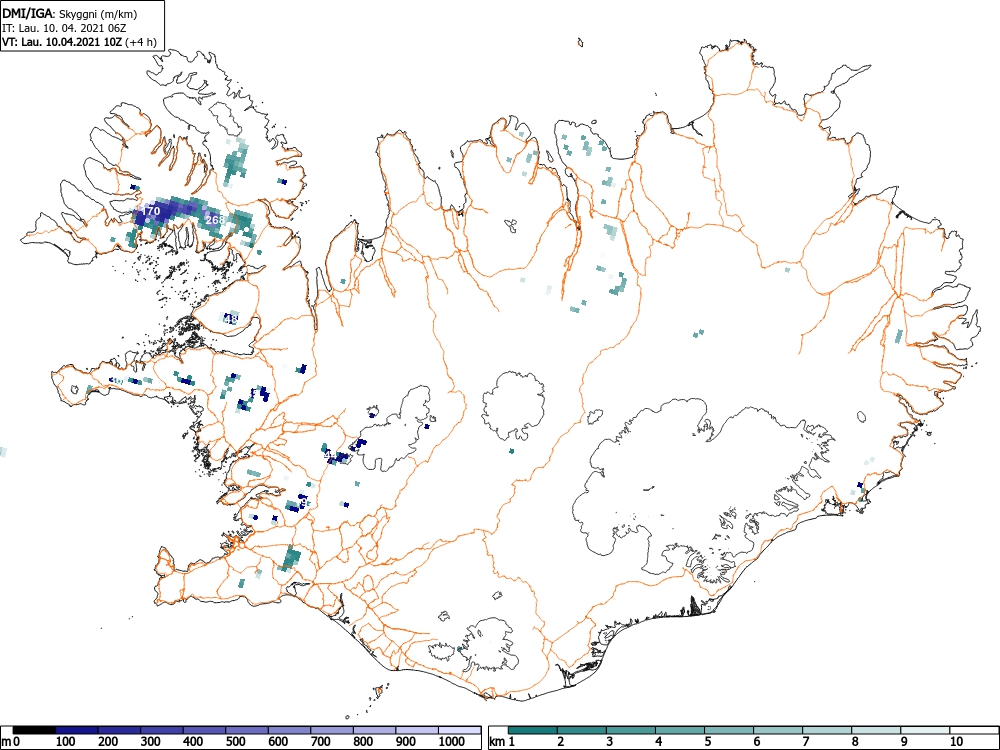
Task: Click the 'DMI/IGA: Skyggni (m/km)' title text
Action: tap(70, 13)
